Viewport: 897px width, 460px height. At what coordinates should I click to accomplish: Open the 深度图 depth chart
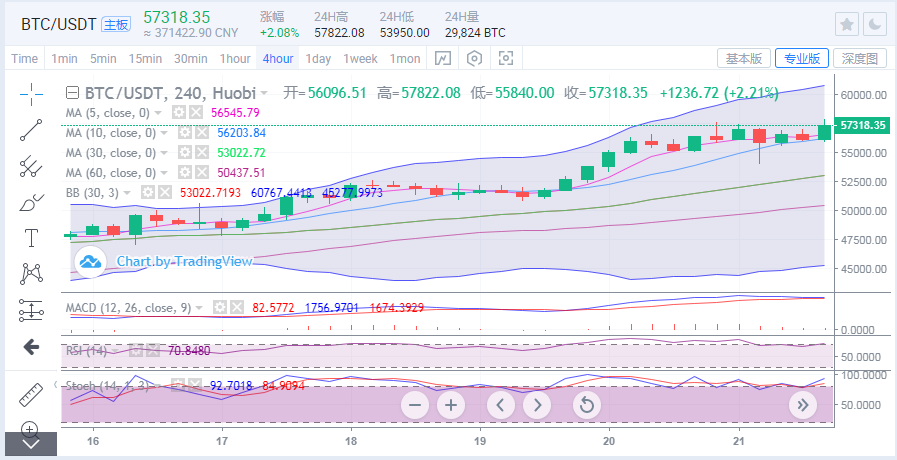tap(859, 59)
